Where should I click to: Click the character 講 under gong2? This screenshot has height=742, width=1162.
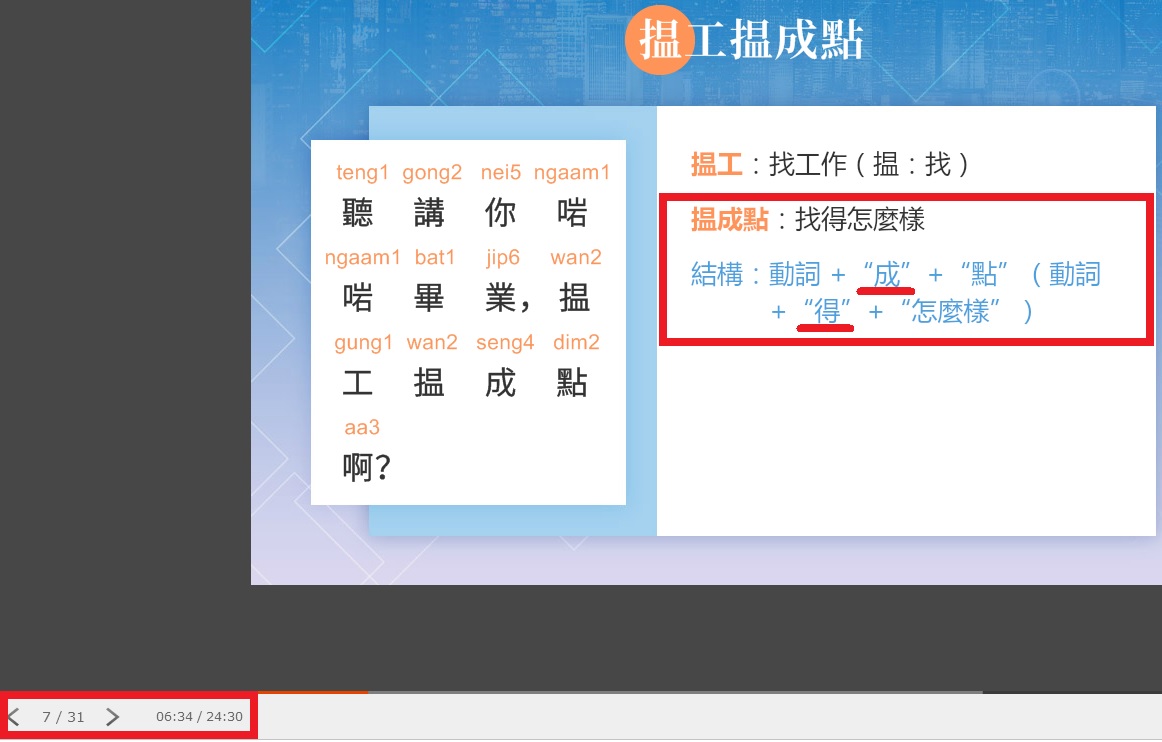(429, 213)
